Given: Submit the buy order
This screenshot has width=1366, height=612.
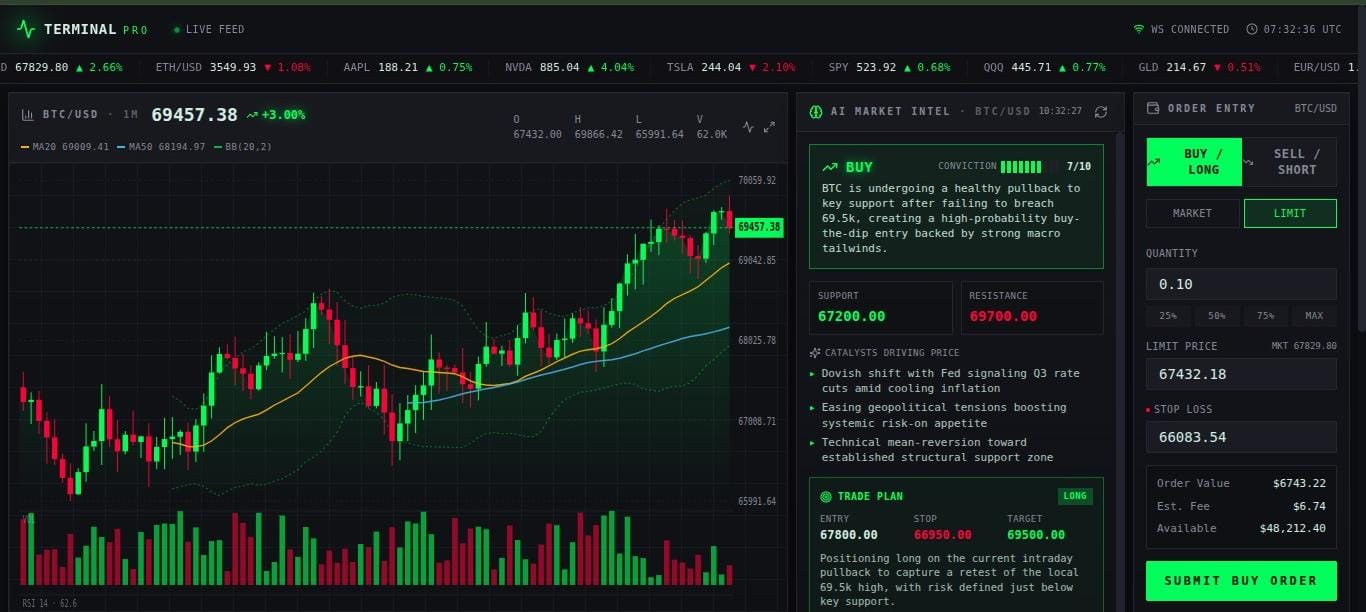Looking at the screenshot, I should pyautogui.click(x=1241, y=580).
